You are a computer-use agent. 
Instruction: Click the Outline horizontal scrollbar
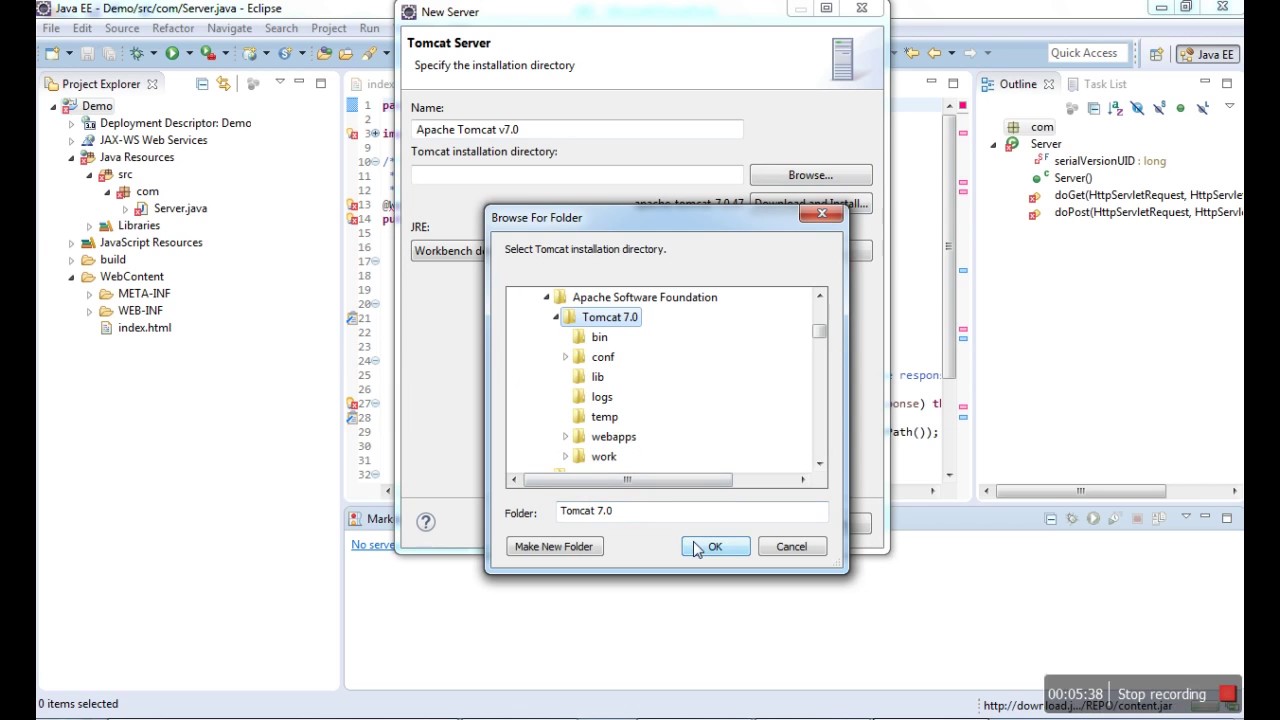click(x=1081, y=491)
